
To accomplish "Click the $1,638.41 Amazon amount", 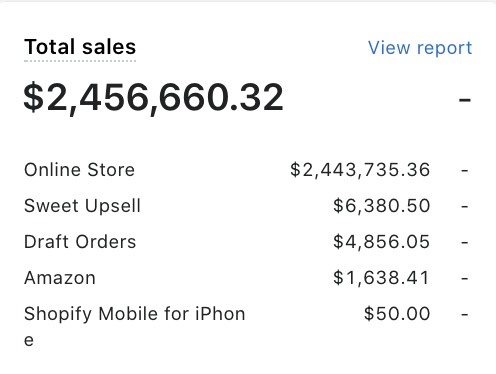I will point(381,278).
